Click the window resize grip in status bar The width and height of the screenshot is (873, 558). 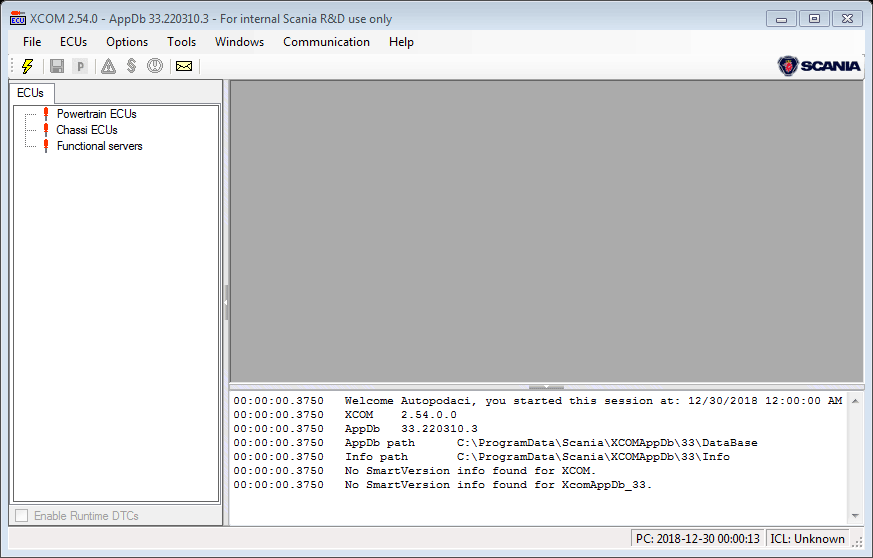click(857, 541)
